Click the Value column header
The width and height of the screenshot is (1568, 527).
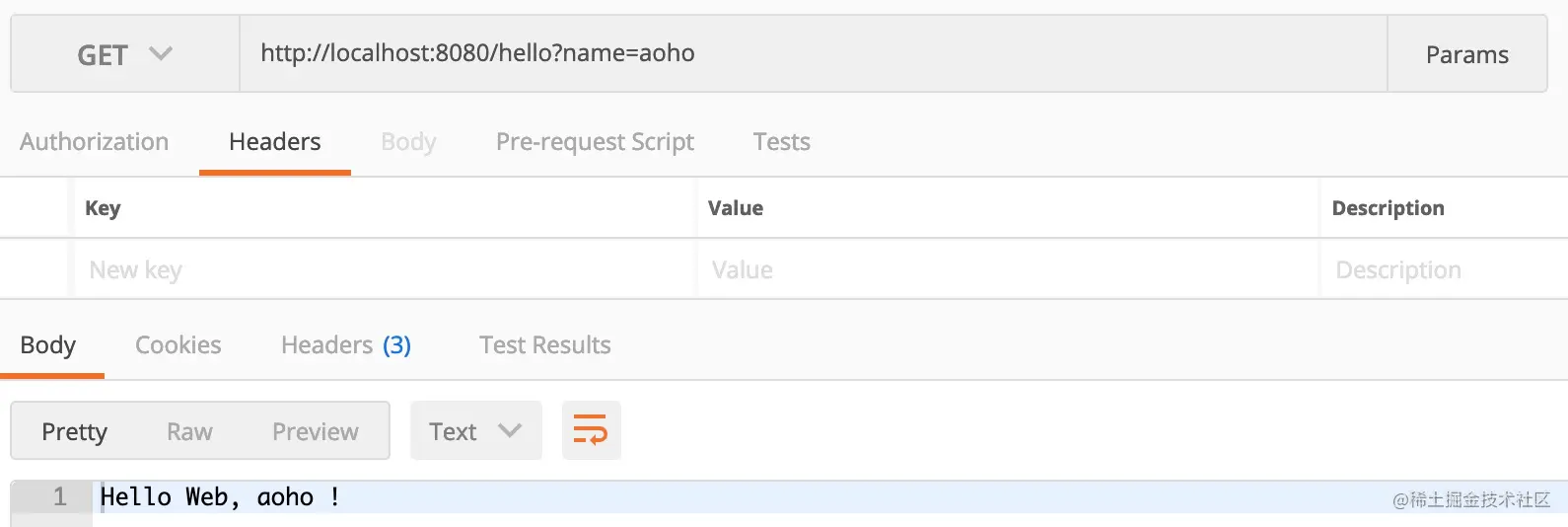tap(736, 208)
